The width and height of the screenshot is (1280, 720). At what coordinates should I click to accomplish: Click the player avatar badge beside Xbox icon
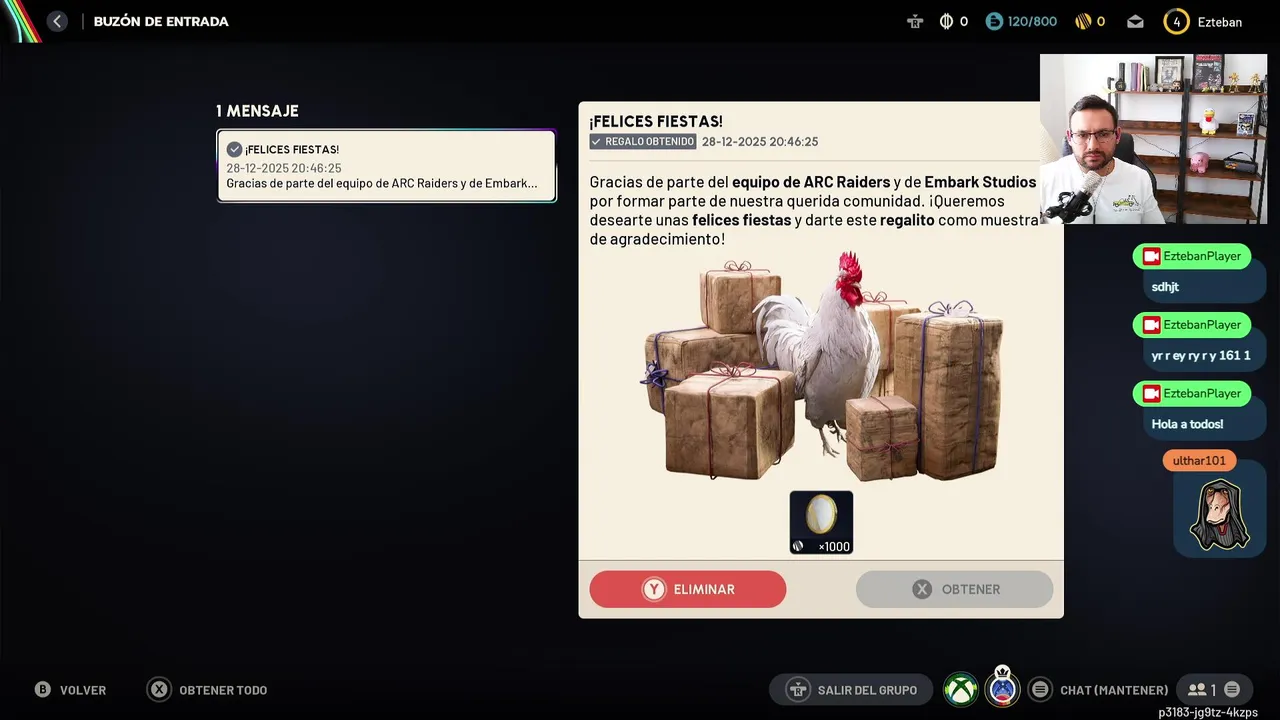pyautogui.click(x=1002, y=687)
